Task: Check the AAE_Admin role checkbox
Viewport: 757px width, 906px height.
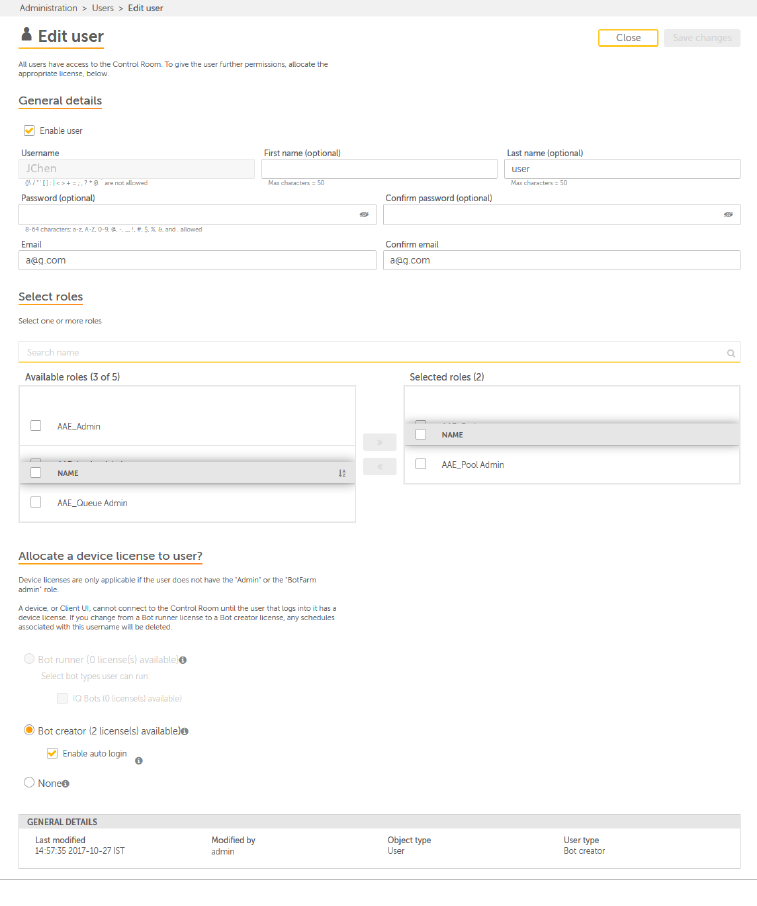Action: pos(35,426)
